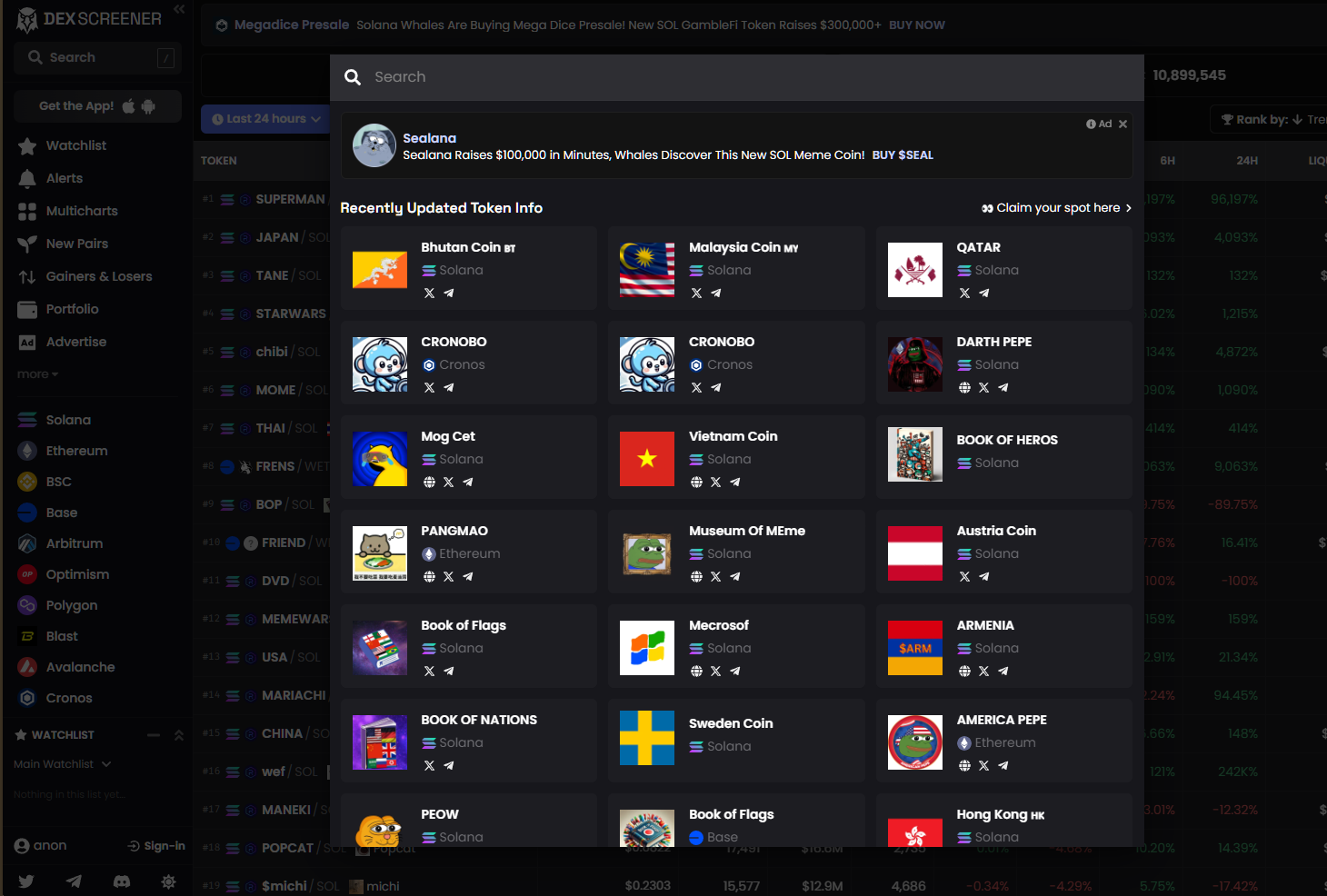Screen dimensions: 1327x896
Task: Click the sidebar Search box
Action: pyautogui.click(x=97, y=57)
